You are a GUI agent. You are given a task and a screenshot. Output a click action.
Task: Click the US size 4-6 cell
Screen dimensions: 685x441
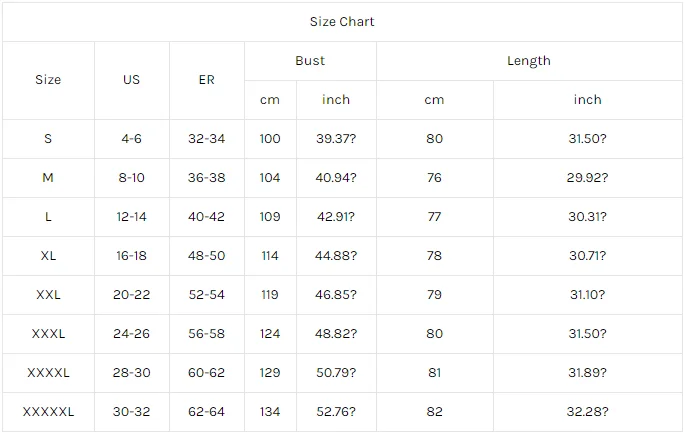[x=131, y=139]
